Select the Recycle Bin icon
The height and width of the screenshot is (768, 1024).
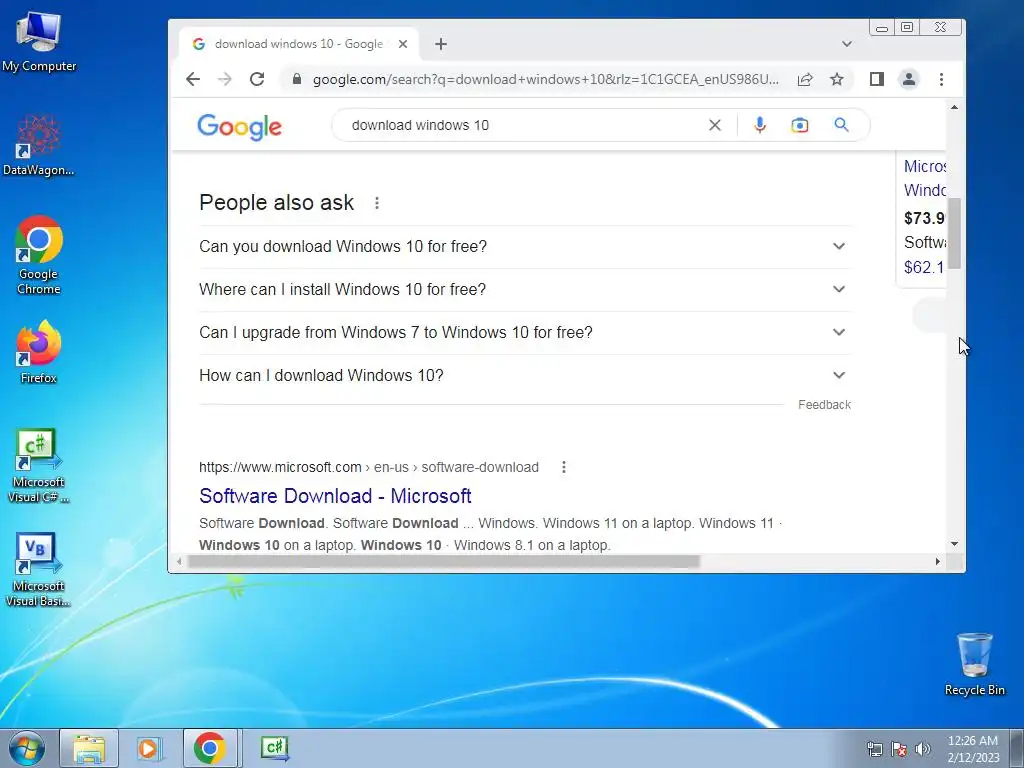click(x=974, y=664)
